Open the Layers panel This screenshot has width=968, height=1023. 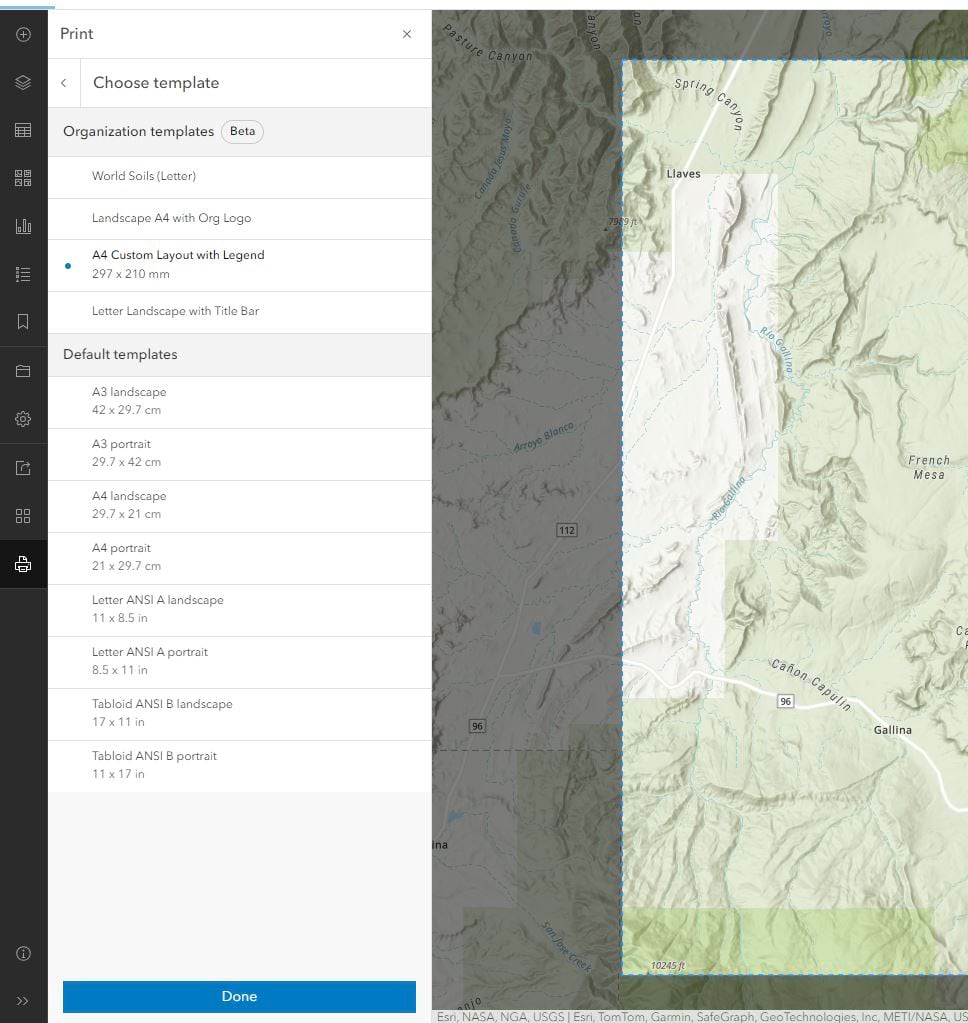22,82
